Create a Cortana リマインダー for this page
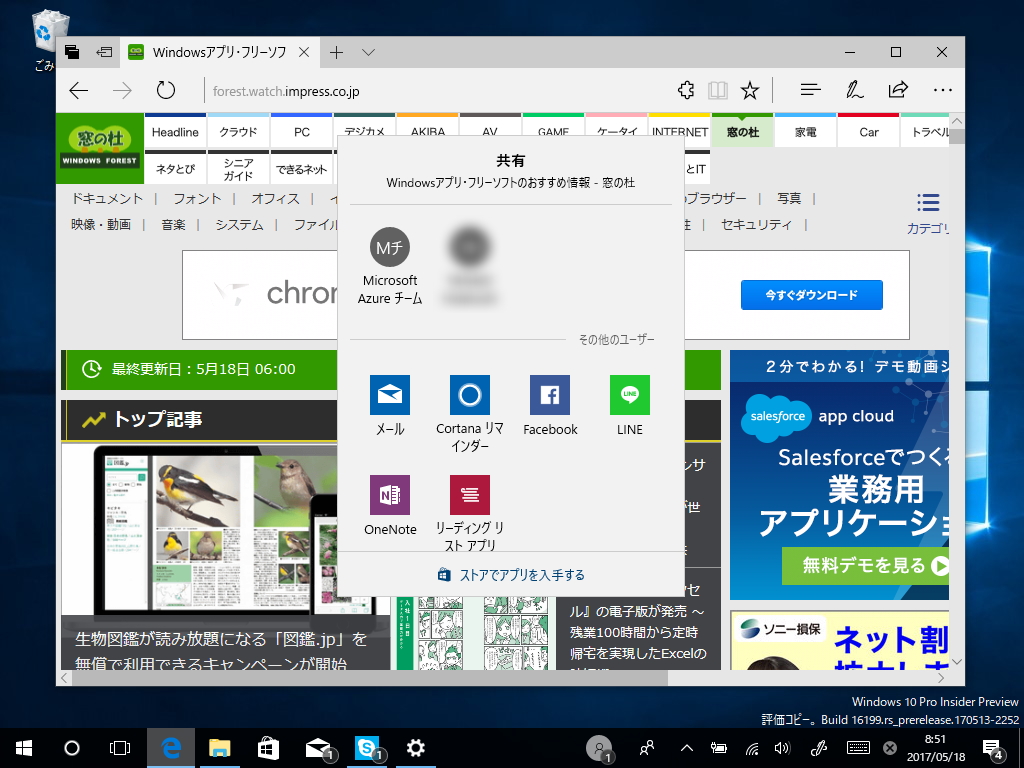1024x768 pixels. point(469,394)
